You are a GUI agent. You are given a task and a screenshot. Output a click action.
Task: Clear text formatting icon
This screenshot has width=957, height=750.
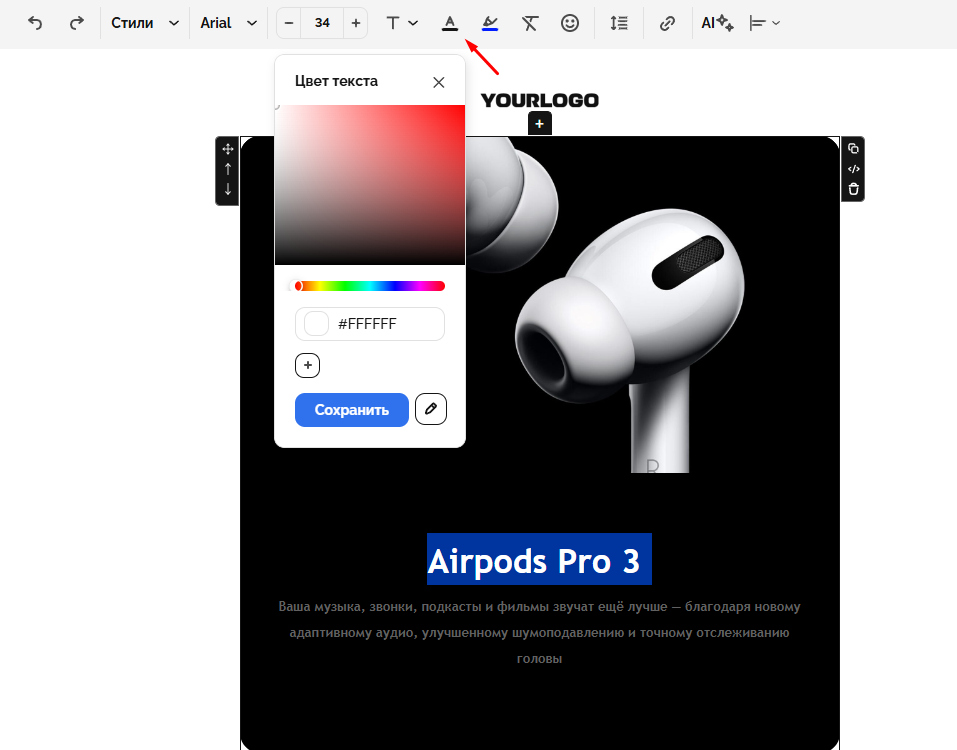pos(530,23)
